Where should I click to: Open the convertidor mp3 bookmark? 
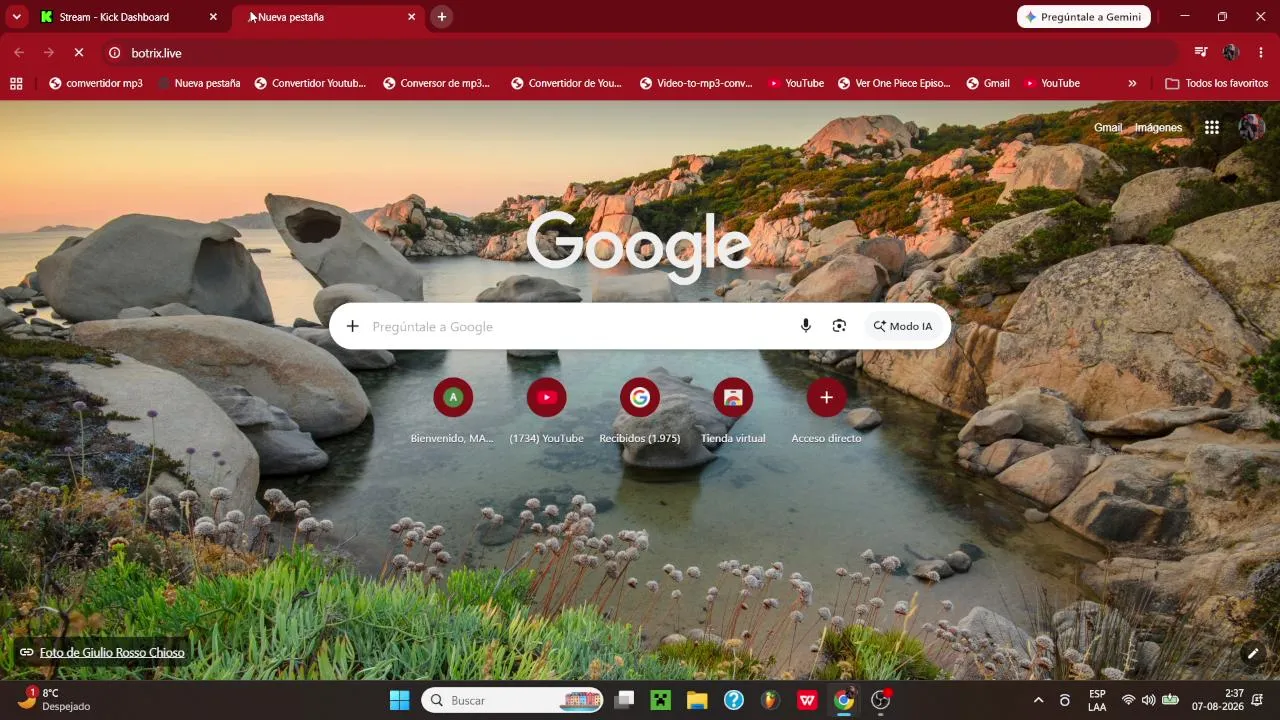[x=96, y=83]
